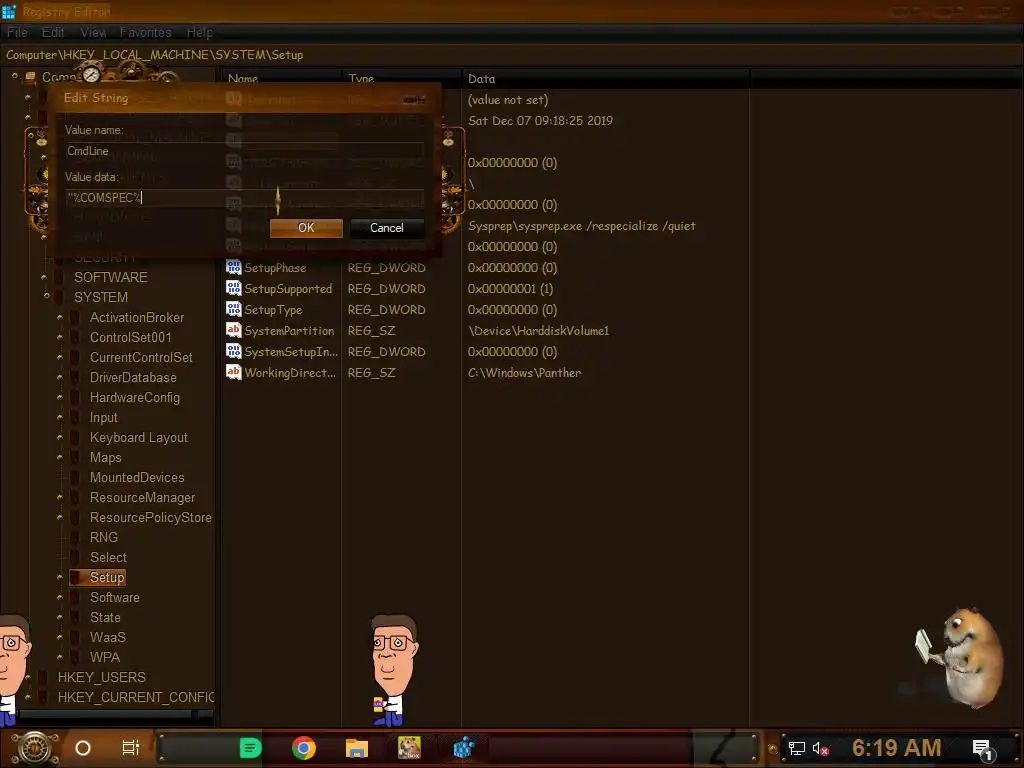The image size is (1024, 768).
Task: Click Cancel in Edit String dialog
Action: tap(387, 228)
